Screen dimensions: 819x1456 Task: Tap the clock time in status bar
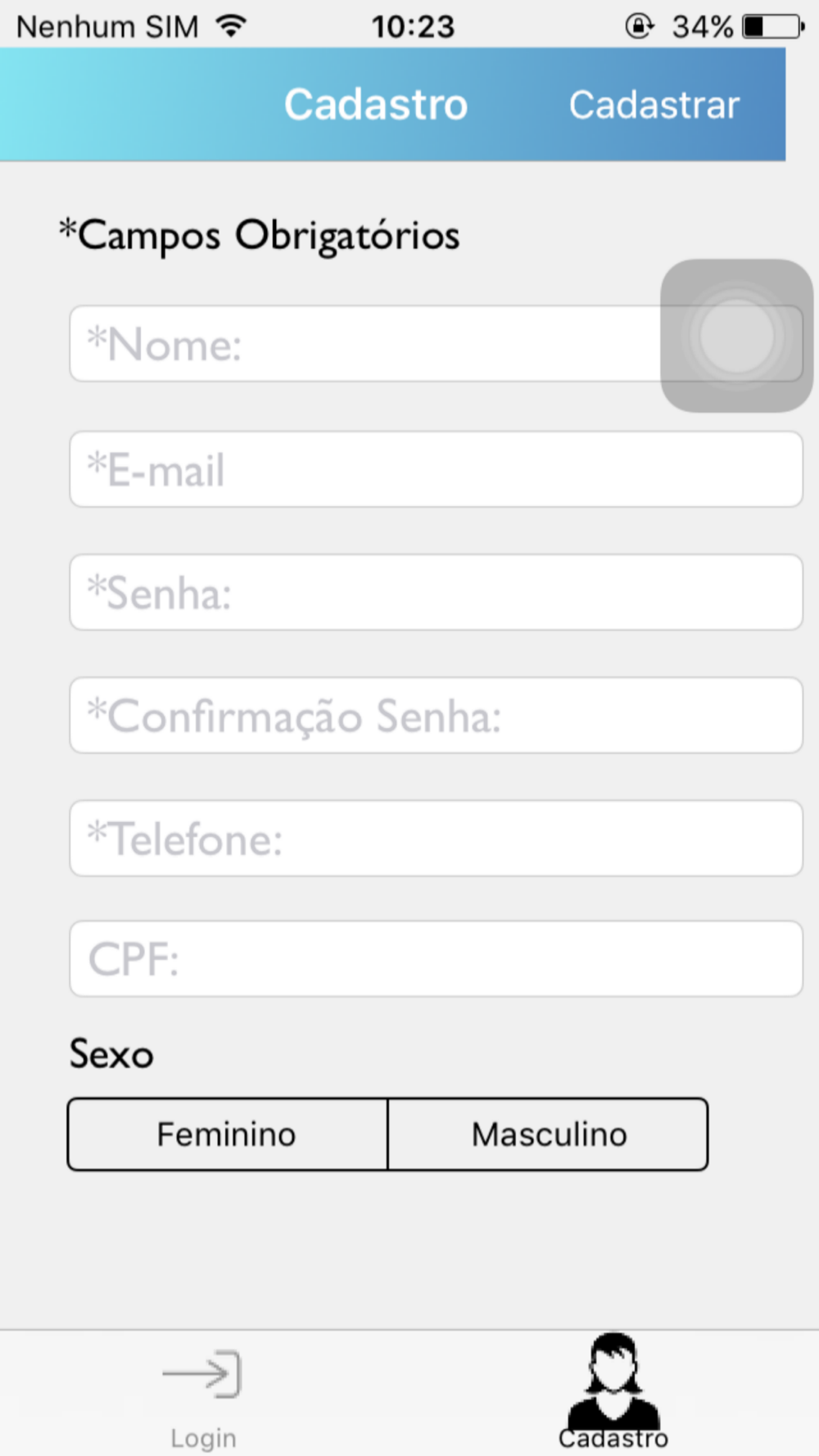point(413,26)
